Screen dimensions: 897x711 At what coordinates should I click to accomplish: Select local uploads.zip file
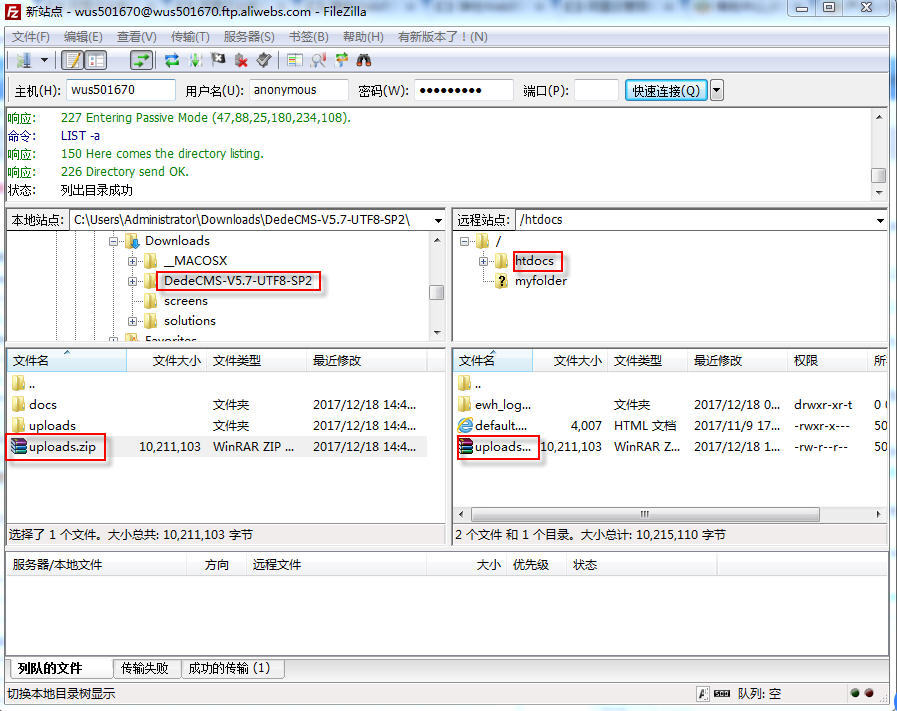pos(219,447)
